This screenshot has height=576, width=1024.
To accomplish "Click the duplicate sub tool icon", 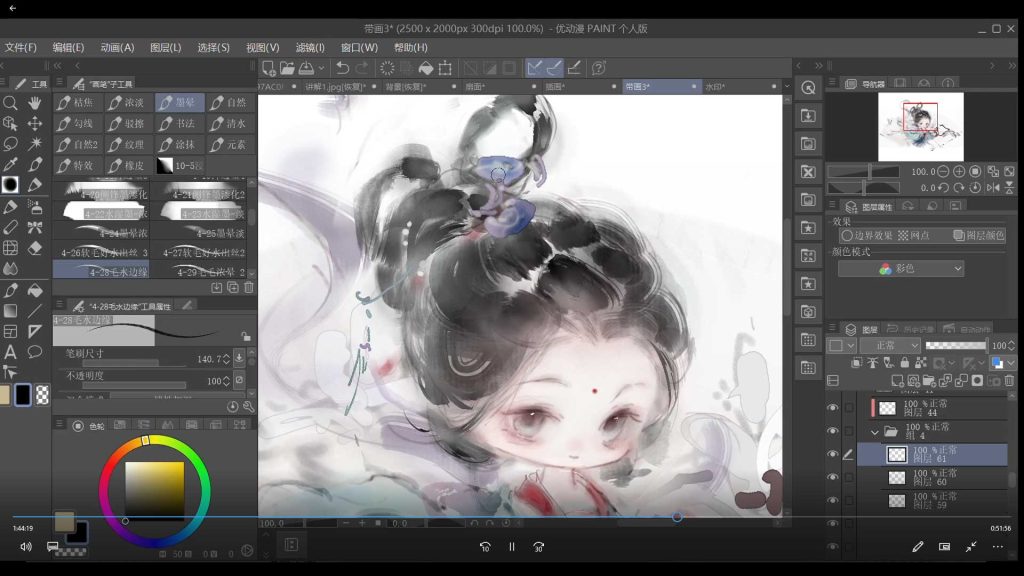I will (x=233, y=287).
